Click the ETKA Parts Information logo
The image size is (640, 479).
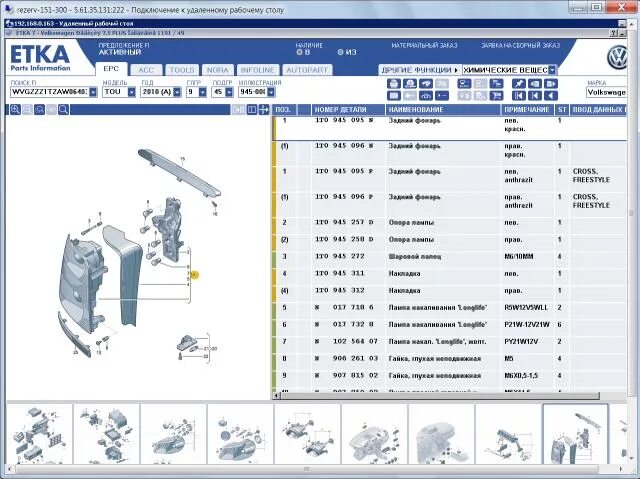pos(40,58)
